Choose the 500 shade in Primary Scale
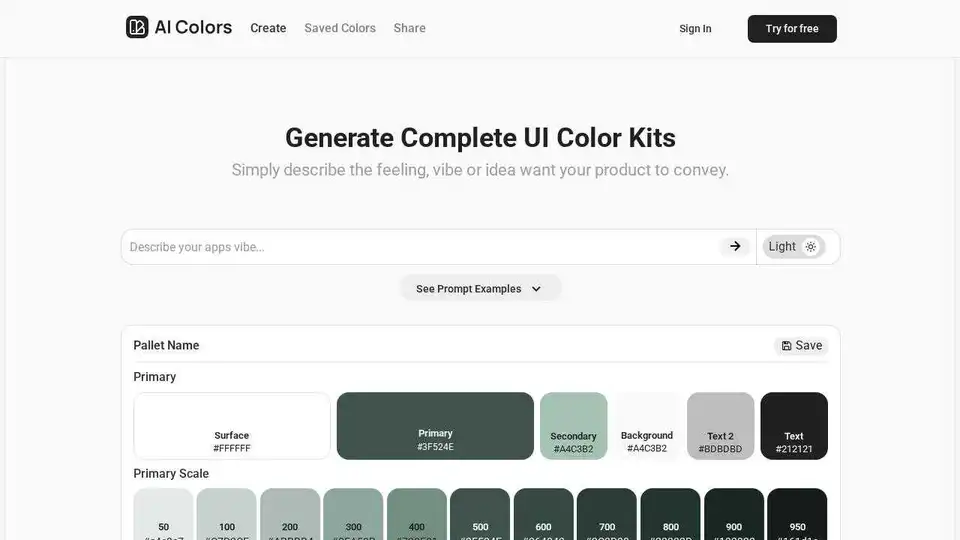 click(480, 514)
